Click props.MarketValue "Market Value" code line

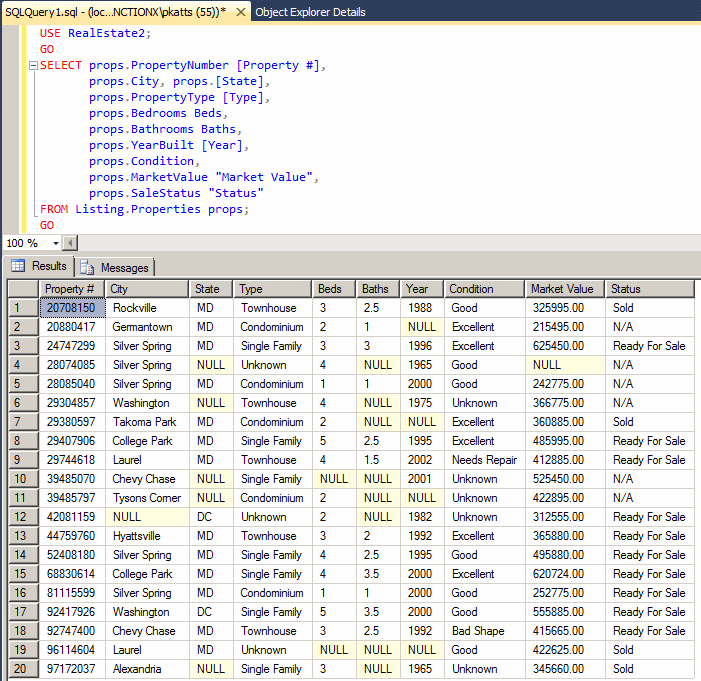203,178
